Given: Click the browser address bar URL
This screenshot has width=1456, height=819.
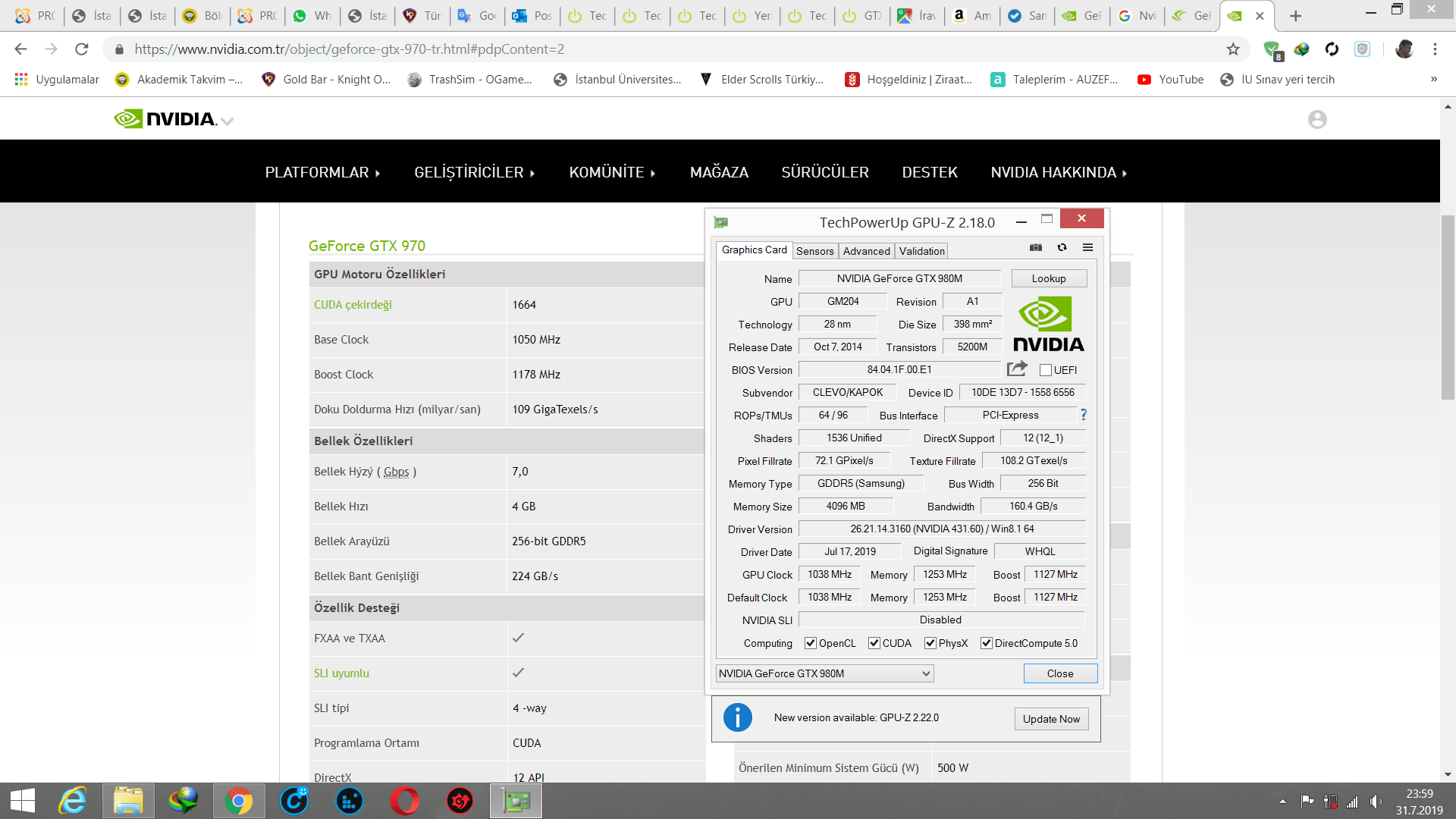Looking at the screenshot, I should 349,49.
